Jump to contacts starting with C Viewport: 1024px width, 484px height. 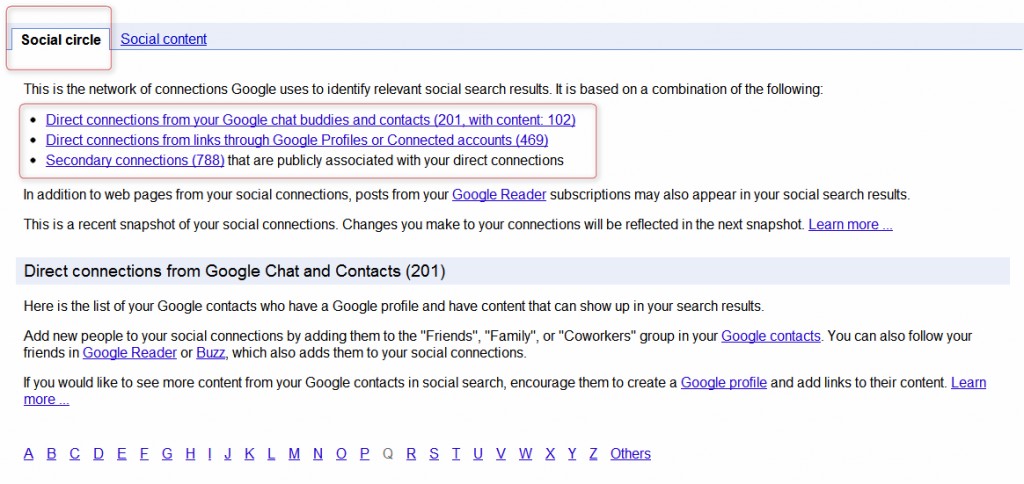pyautogui.click(x=74, y=454)
